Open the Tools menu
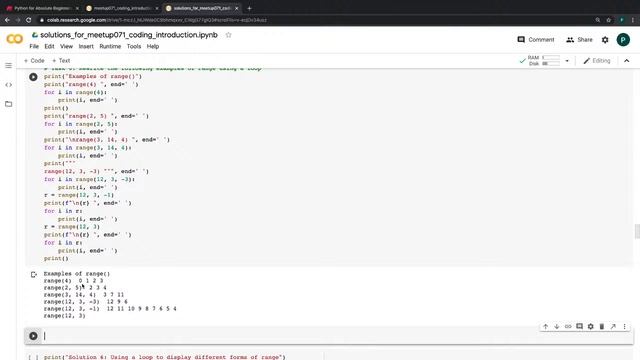 tap(133, 47)
